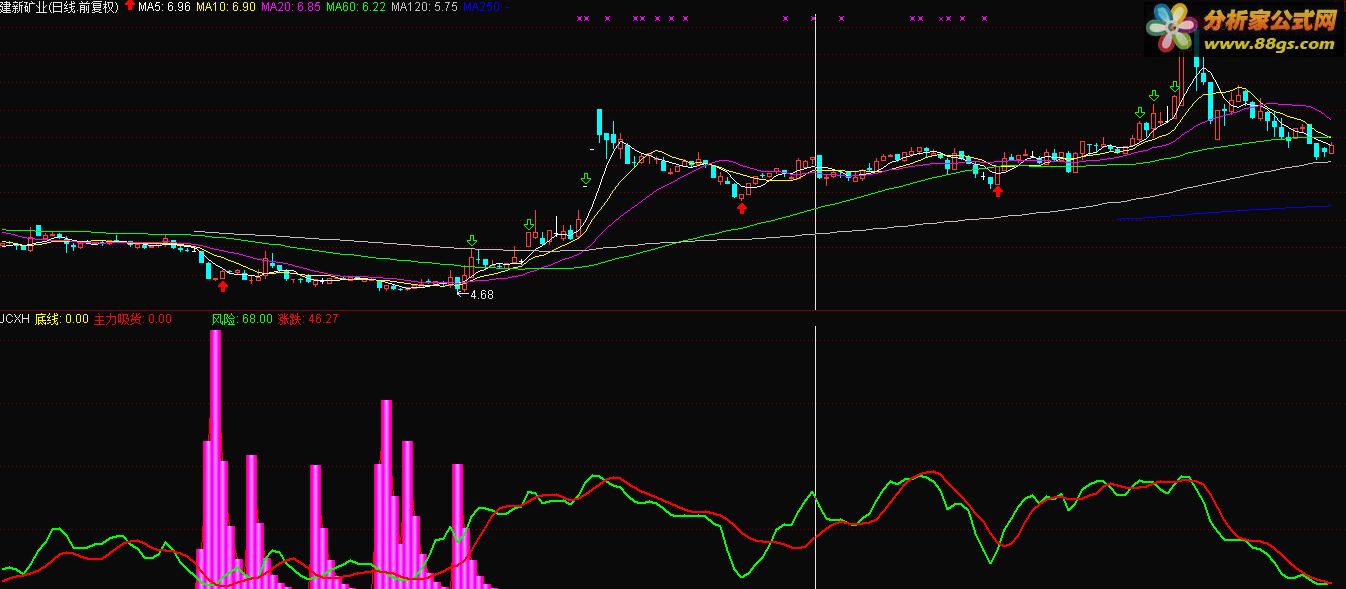Select the blue MA250 indicator label
1346x589 pixels.
[x=485, y=7]
